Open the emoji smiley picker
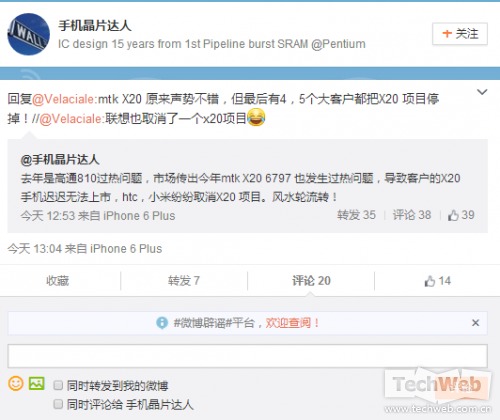Image resolution: width=500 pixels, height=420 pixels. click(16, 383)
